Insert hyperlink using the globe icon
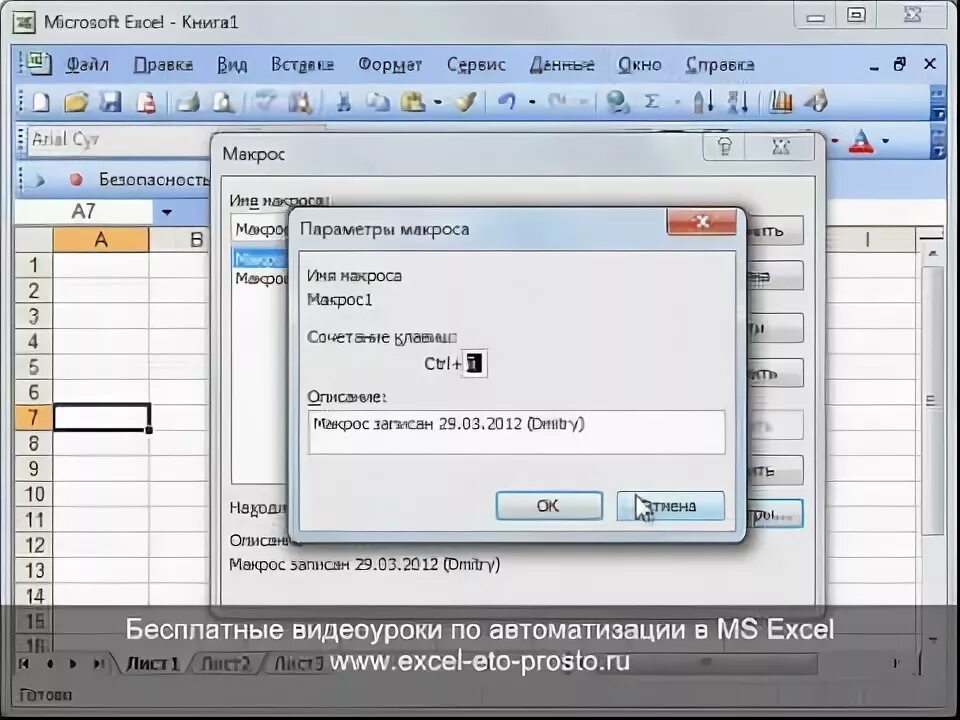This screenshot has width=960, height=720. [x=617, y=102]
